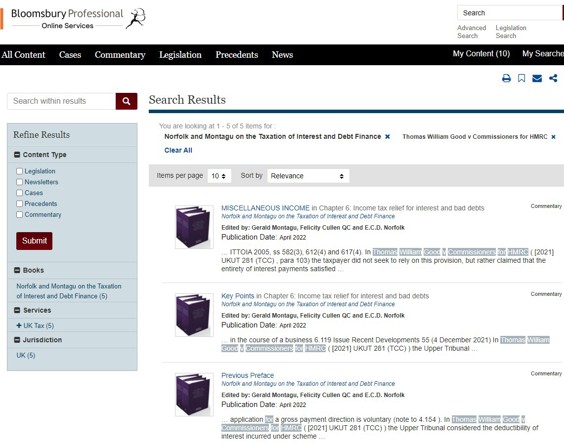The height and width of the screenshot is (447, 564).
Task: Tick the Newsletters checkbox
Action: [x=19, y=182]
